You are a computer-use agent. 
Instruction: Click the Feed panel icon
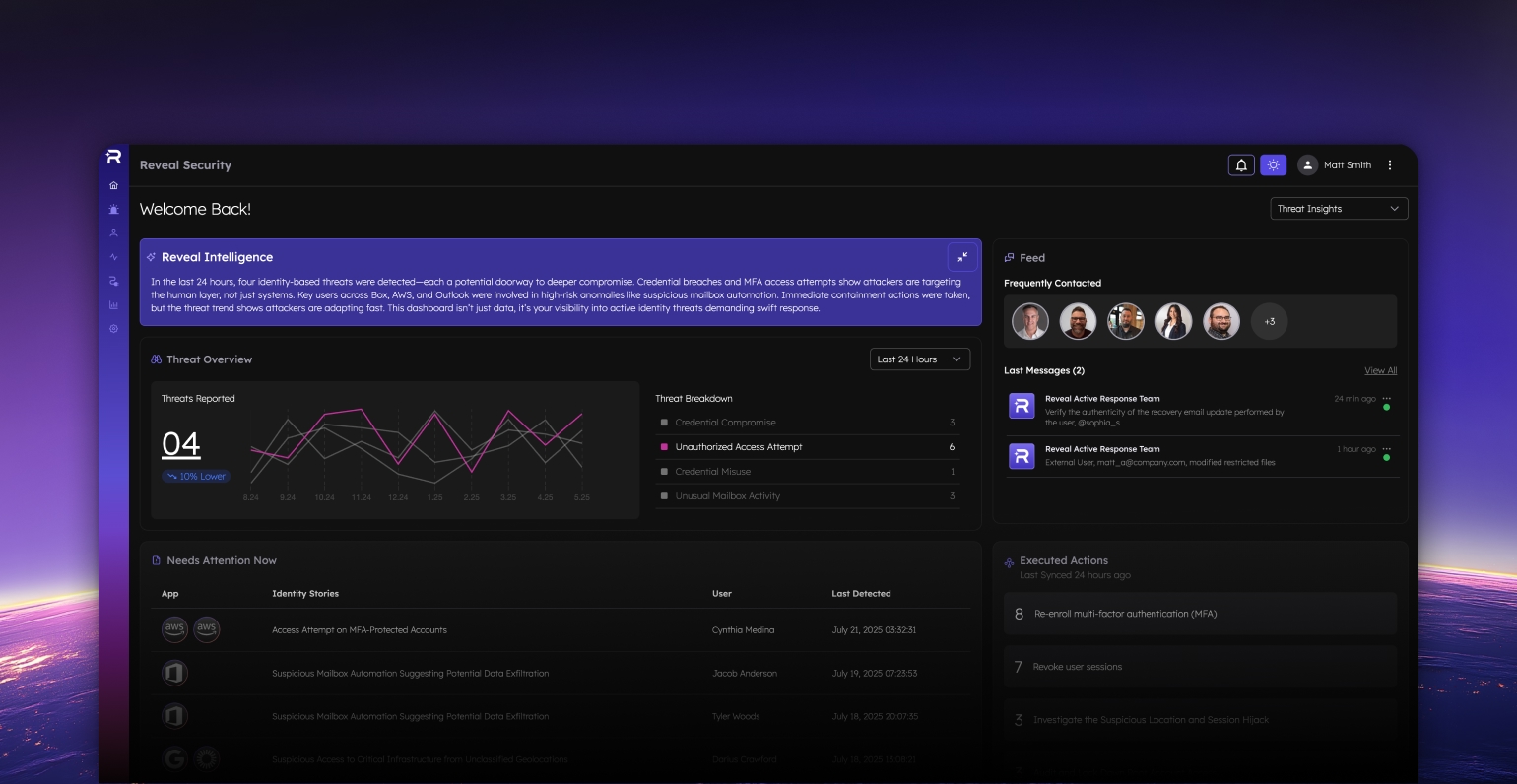point(1009,258)
